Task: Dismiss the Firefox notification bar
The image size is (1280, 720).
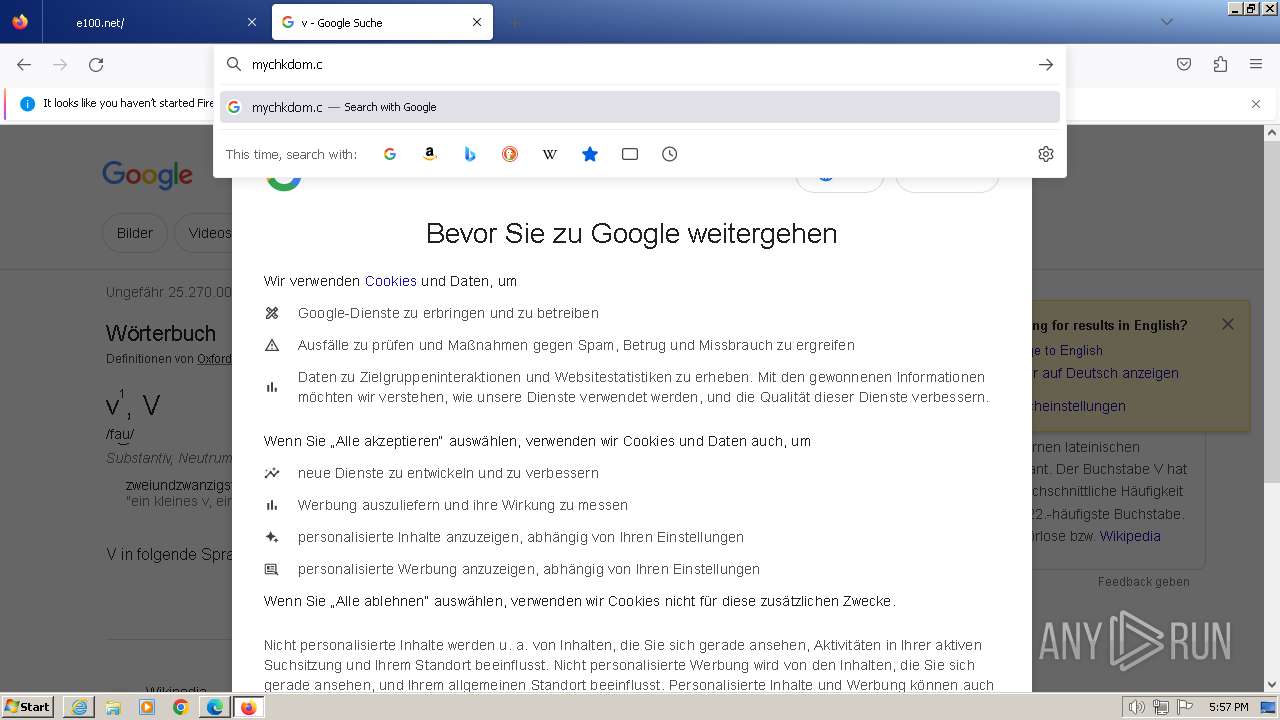Action: point(1256,103)
